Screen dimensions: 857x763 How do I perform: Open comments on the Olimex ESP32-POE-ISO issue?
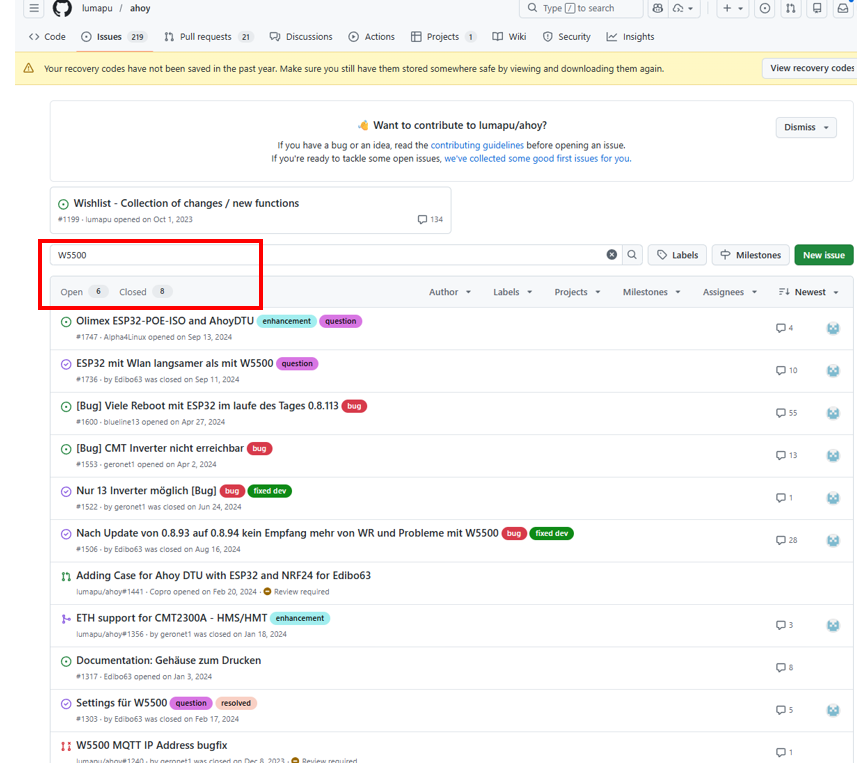pos(784,328)
